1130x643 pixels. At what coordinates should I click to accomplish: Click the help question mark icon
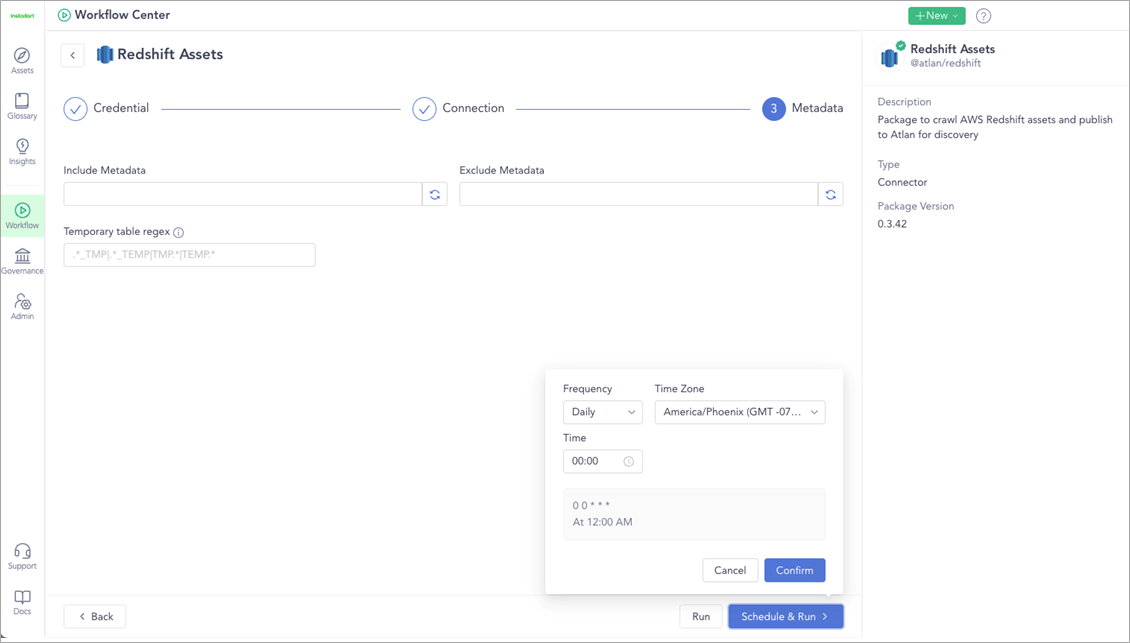click(983, 16)
